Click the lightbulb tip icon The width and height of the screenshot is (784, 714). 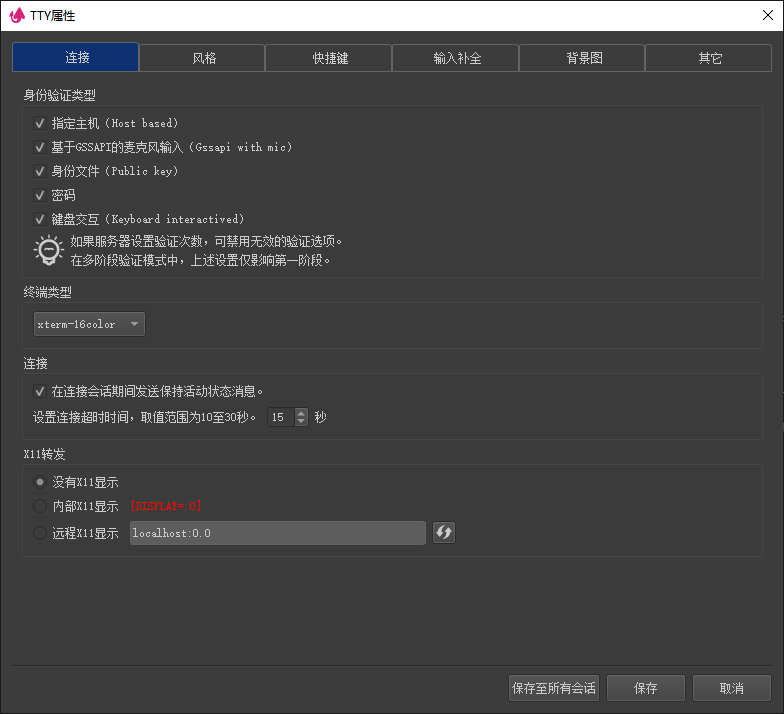tap(48, 250)
